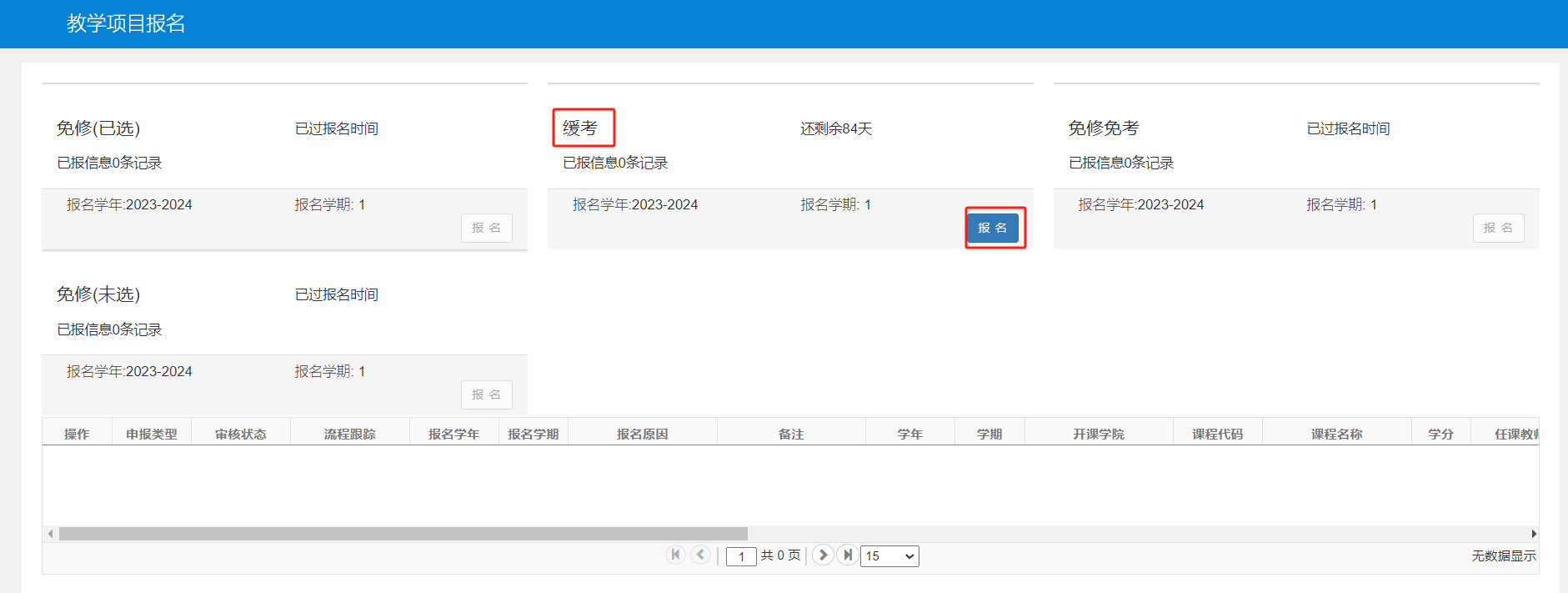The image size is (1568, 593).
Task: Click 报名 button under 免修免考
Action: pyautogui.click(x=1498, y=228)
